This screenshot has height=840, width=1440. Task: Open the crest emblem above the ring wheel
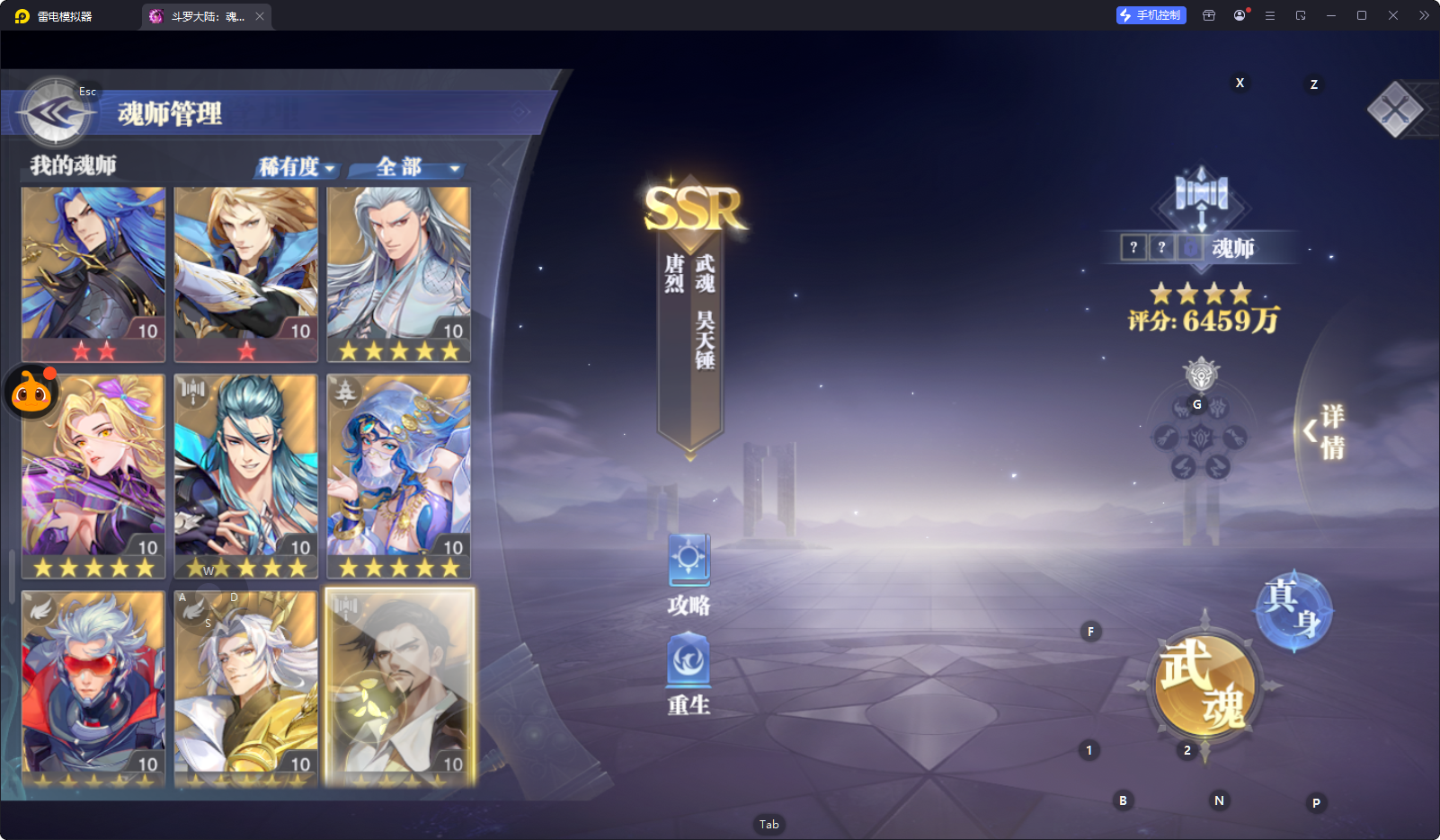coord(1201,374)
